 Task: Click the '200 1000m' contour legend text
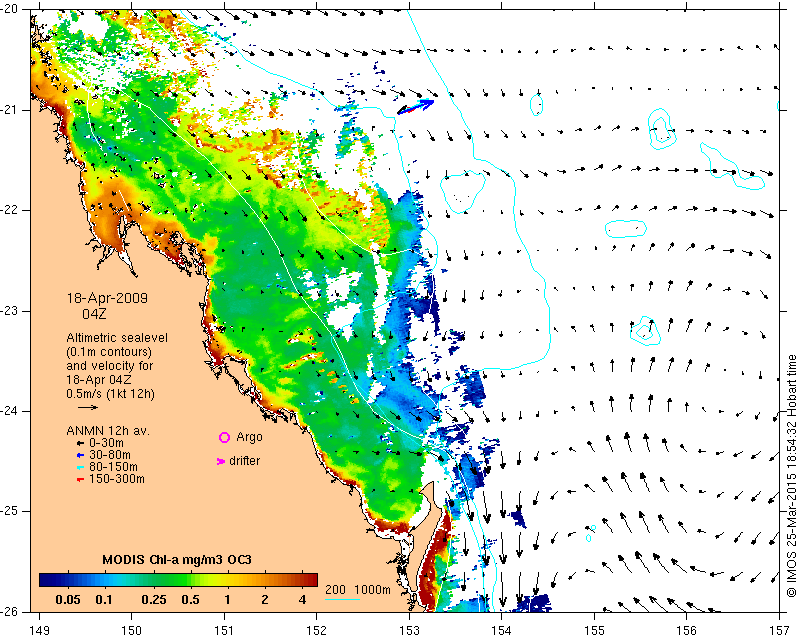pos(358,589)
